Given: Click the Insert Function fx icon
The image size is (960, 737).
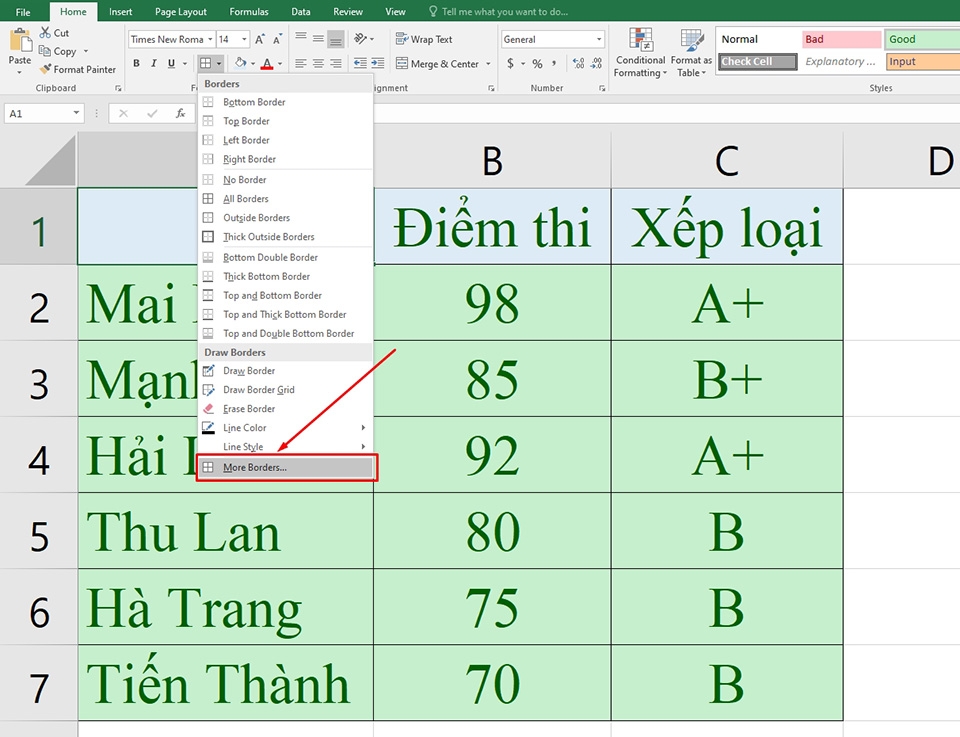Looking at the screenshot, I should 181,113.
